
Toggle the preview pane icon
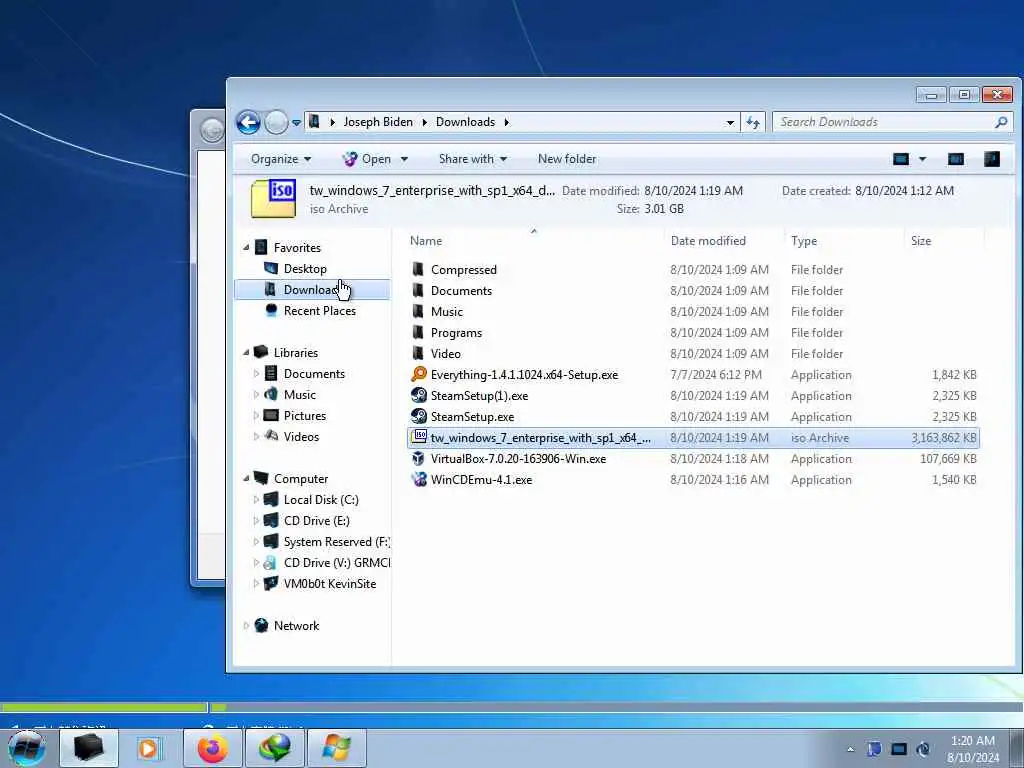[955, 159]
